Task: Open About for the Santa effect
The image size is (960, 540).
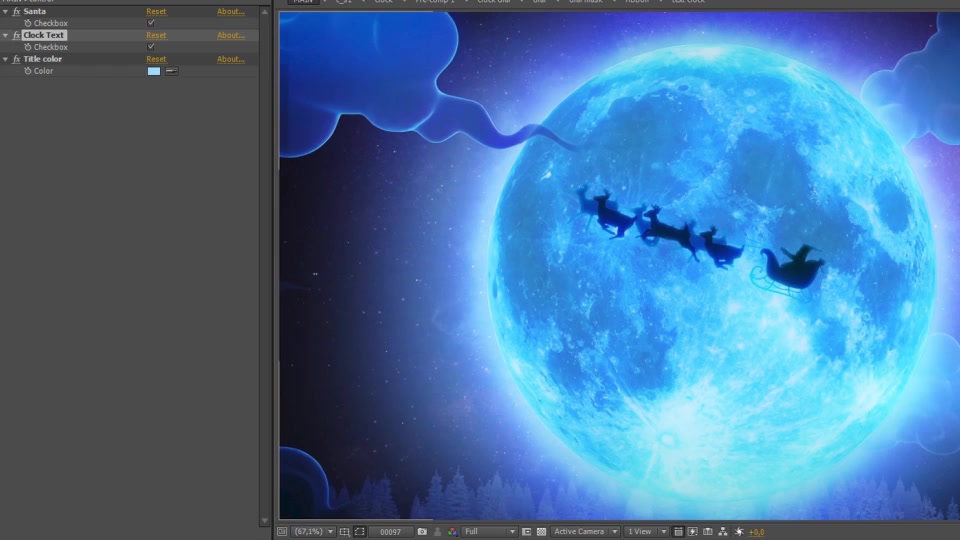Action: 231,12
